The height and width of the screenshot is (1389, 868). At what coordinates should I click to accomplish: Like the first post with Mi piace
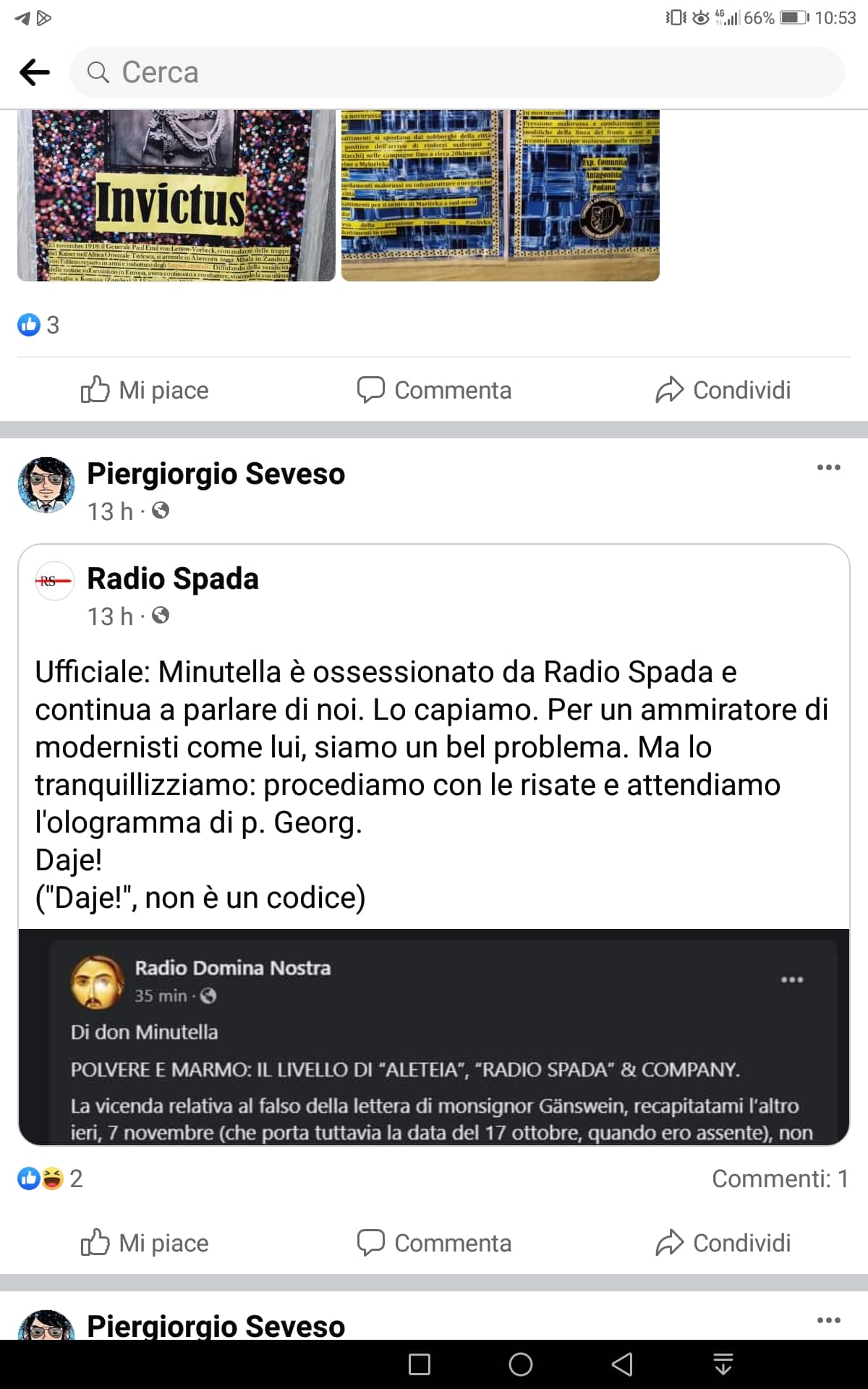145,390
